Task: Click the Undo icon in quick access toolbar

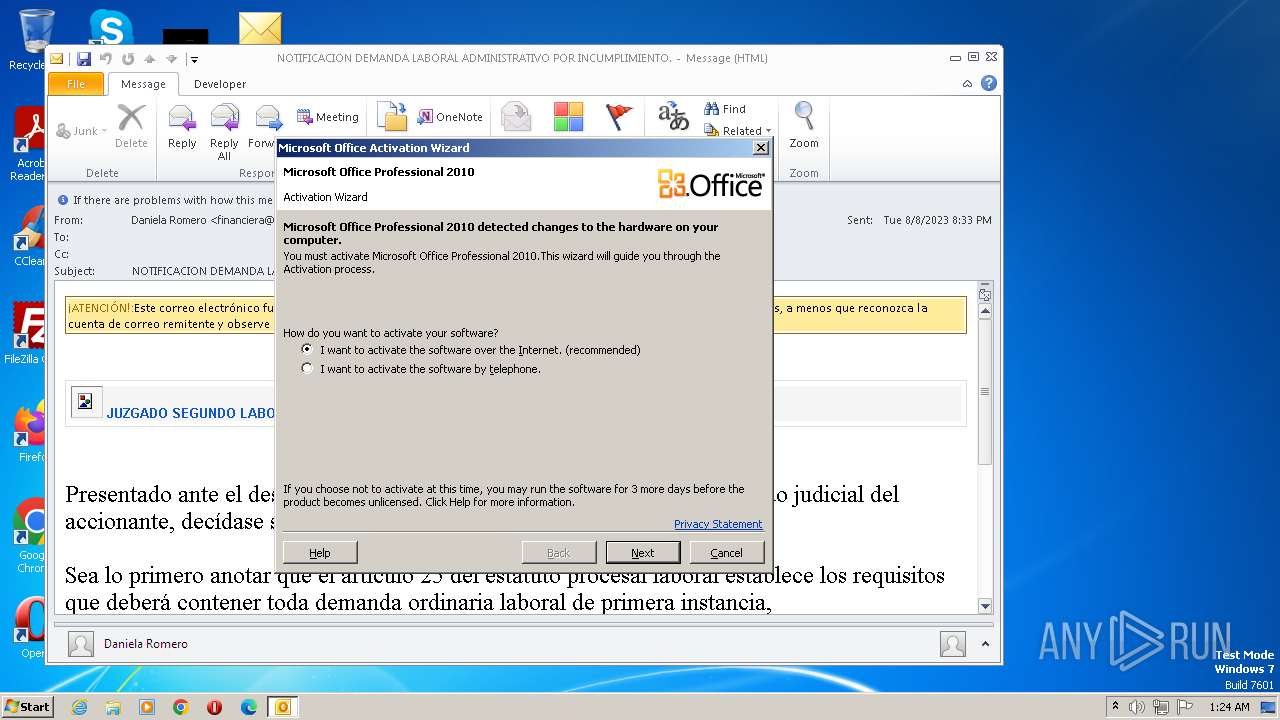Action: [106, 59]
